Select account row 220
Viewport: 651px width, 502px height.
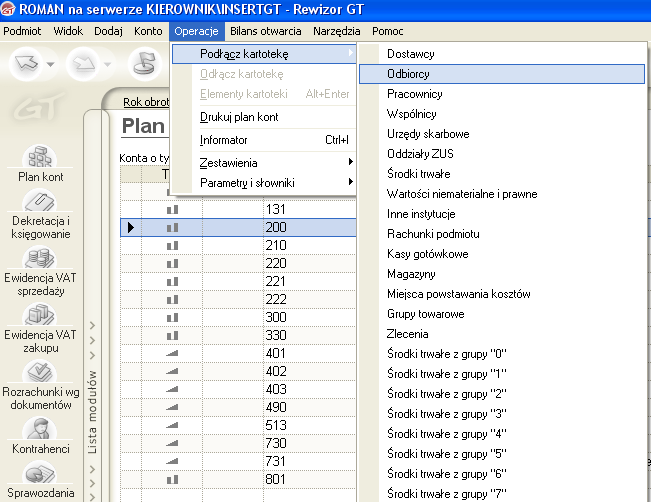tap(238, 263)
